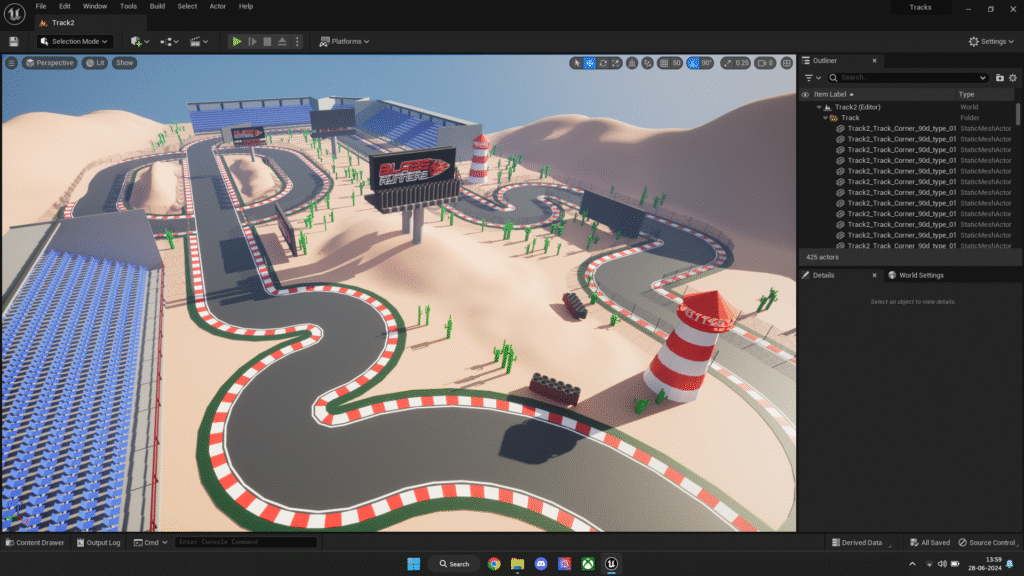Toggle scale snapping in the viewport
This screenshot has width=1024, height=576.
pyautogui.click(x=727, y=63)
